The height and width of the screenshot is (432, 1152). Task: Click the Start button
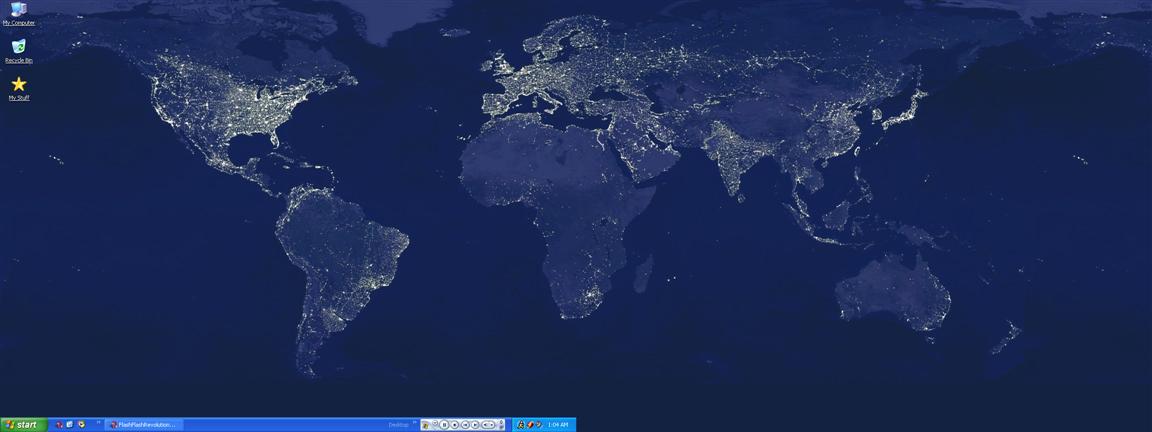[x=24, y=425]
